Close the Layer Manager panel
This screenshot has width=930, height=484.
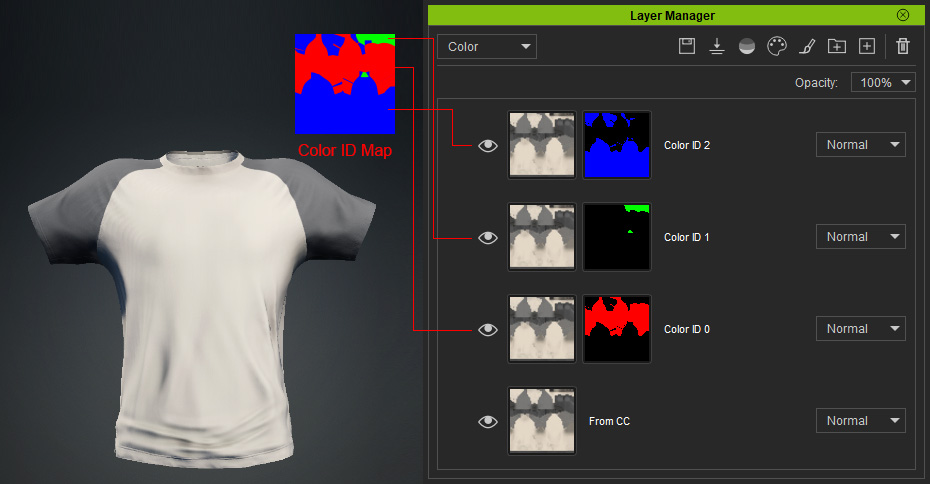(903, 15)
